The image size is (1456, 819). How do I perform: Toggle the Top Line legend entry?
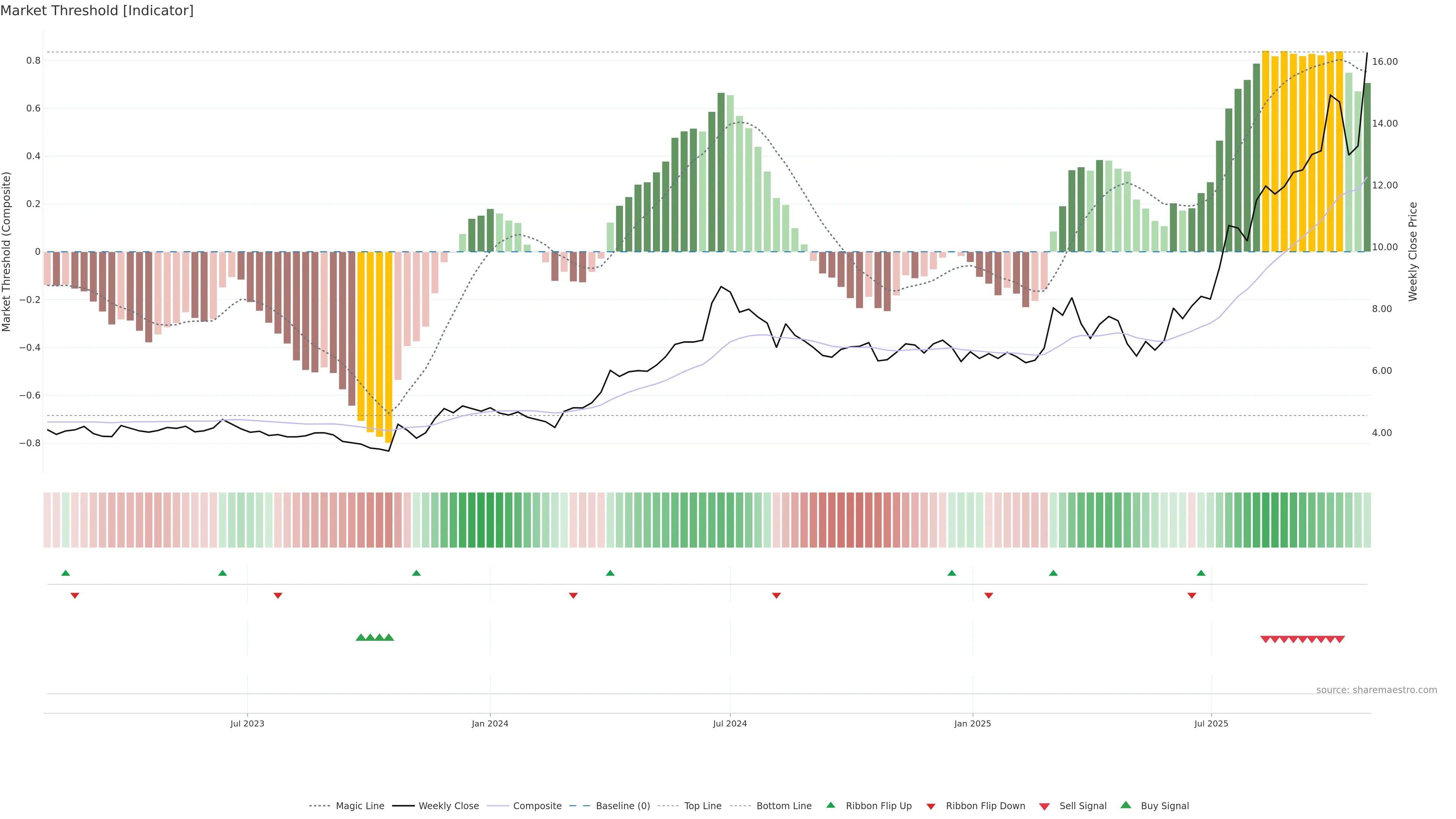tap(703, 806)
